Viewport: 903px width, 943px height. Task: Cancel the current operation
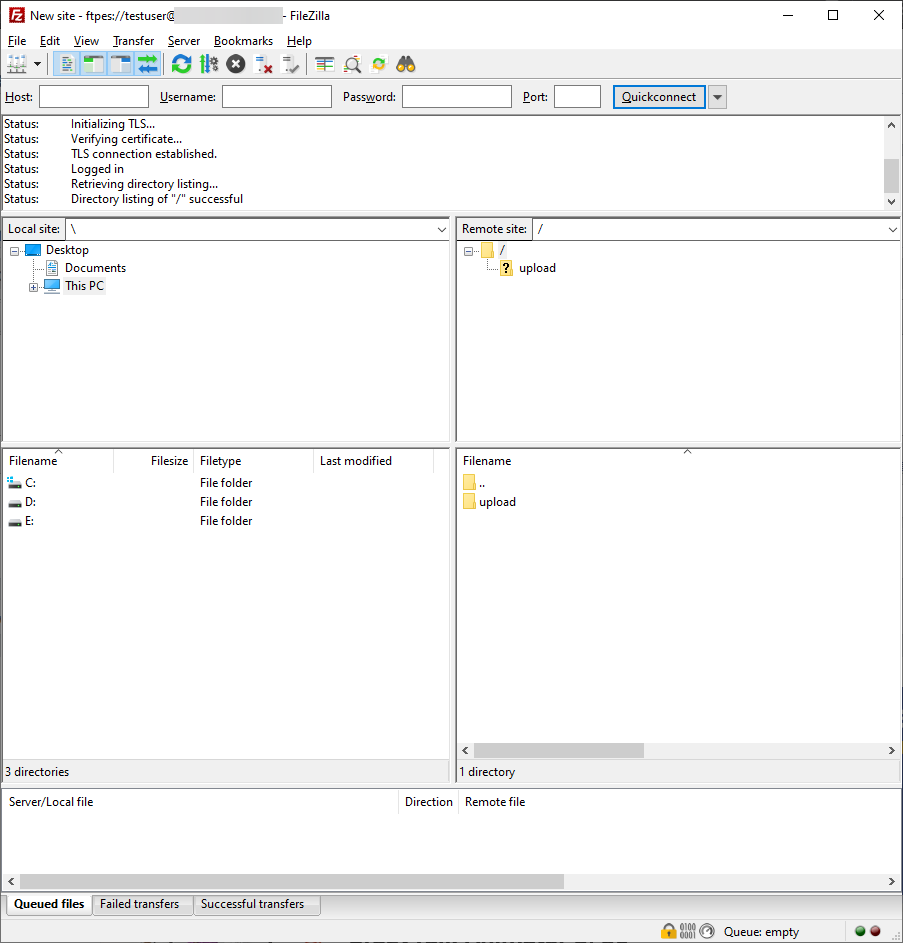pos(235,63)
